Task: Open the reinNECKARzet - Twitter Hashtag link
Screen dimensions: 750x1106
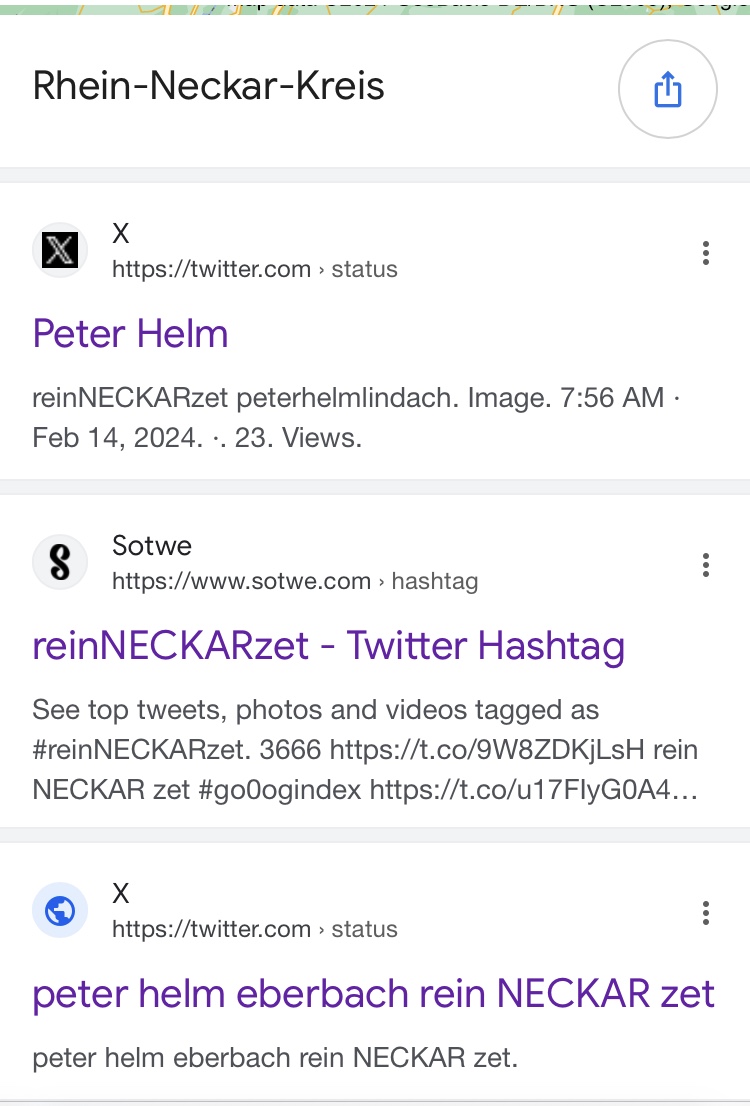Action: click(x=328, y=646)
